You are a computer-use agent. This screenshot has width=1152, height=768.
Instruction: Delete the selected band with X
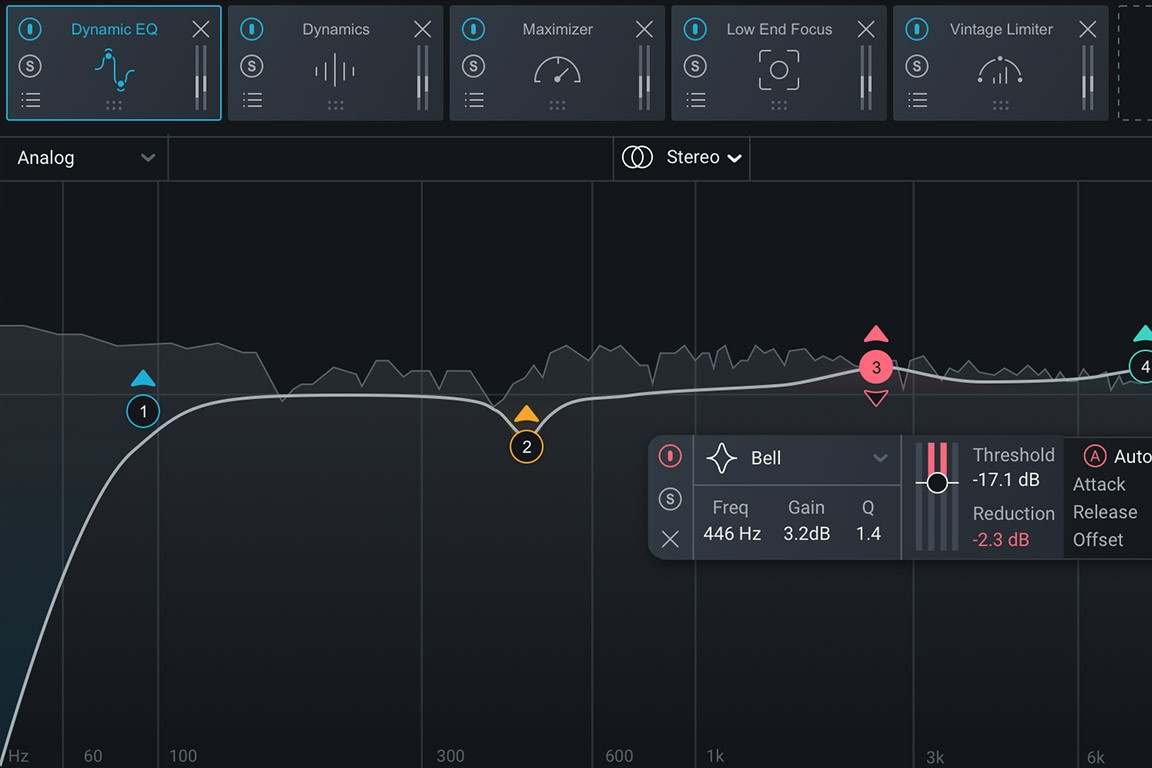click(x=670, y=539)
